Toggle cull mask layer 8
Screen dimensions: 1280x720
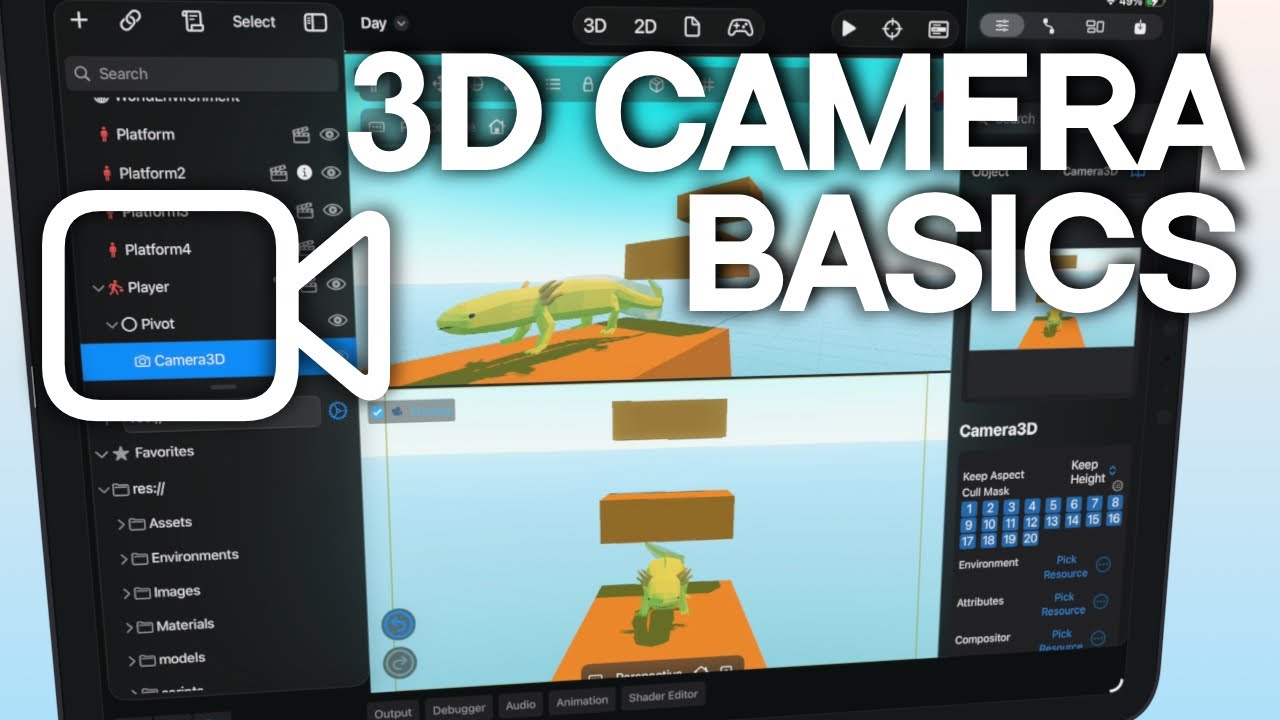(1115, 502)
